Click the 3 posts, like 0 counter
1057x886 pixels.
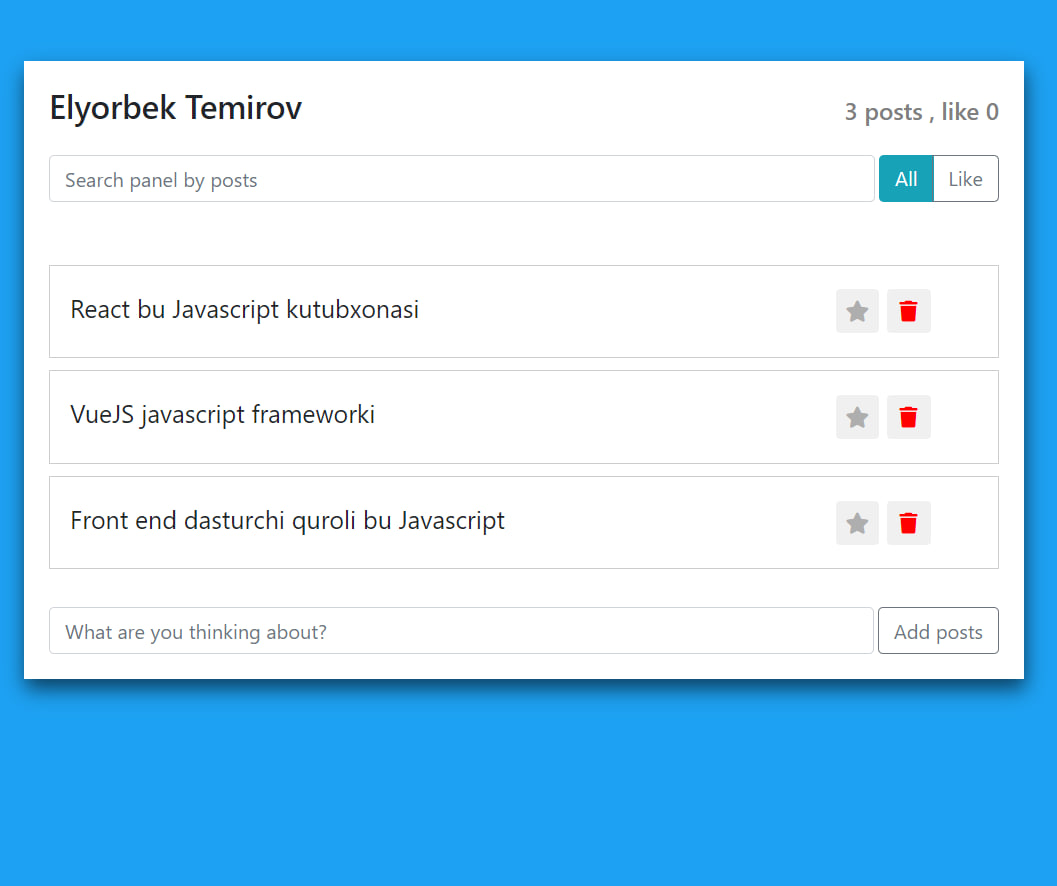tap(921, 112)
